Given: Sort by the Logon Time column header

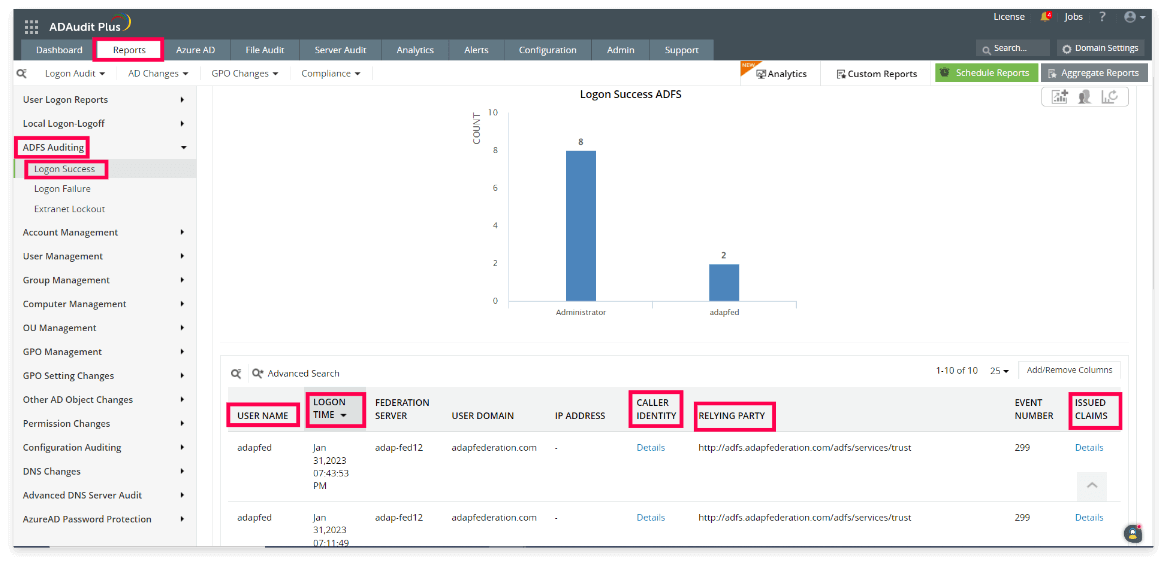Looking at the screenshot, I should tap(335, 409).
